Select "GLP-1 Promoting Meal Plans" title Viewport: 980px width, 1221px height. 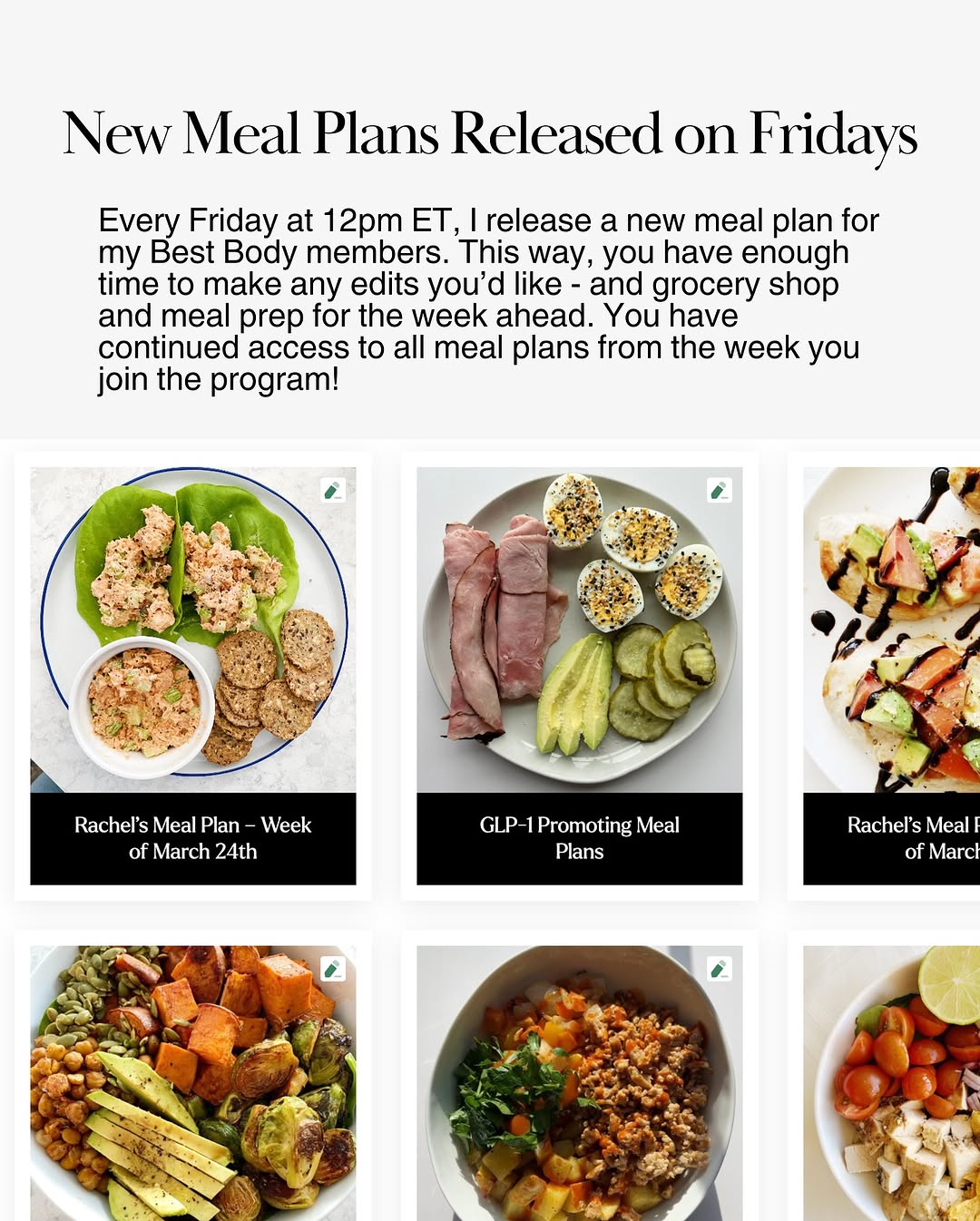pyautogui.click(x=580, y=838)
